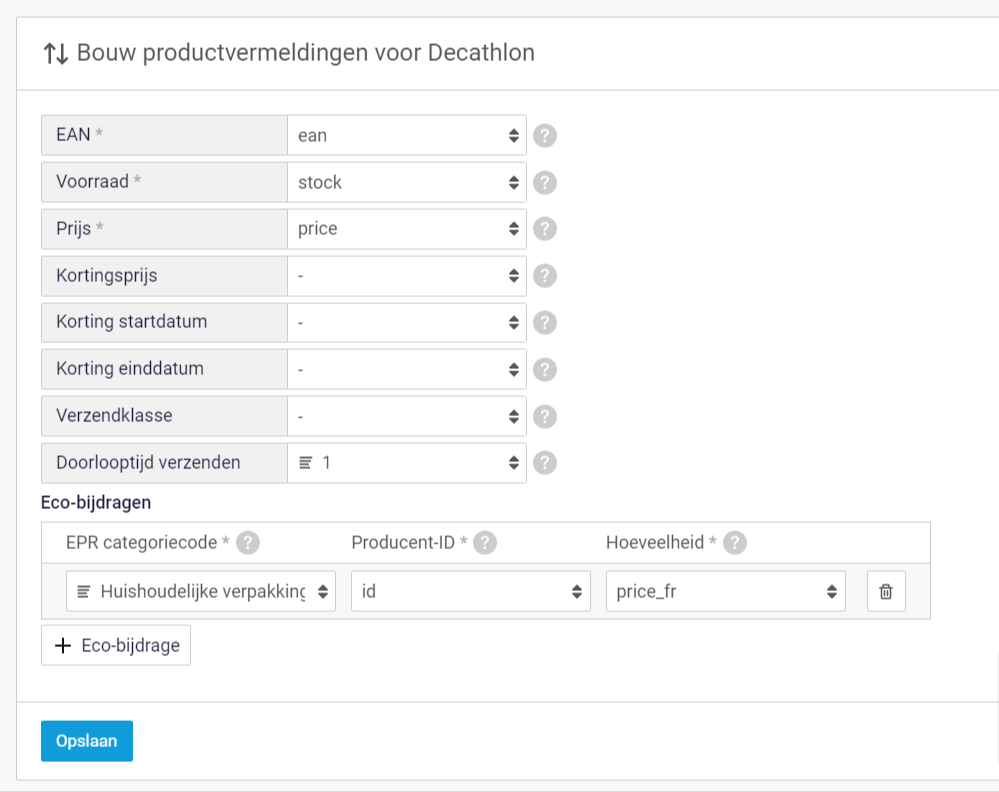999x792 pixels.
Task: Click the Korting startdatum label
Action: coord(131,322)
